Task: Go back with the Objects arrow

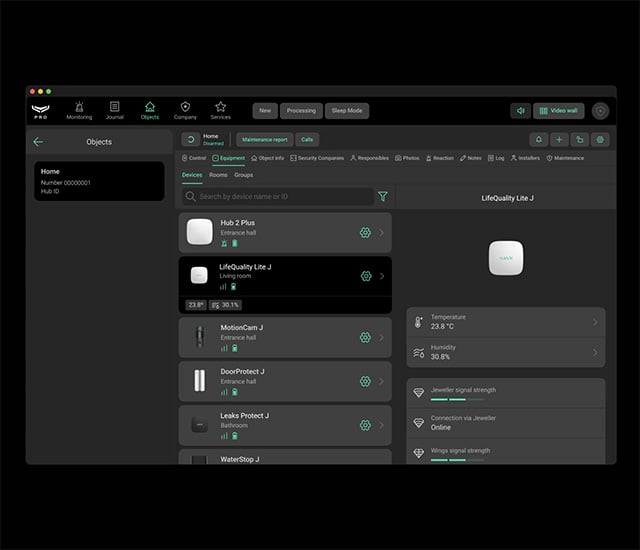Action: click(x=38, y=142)
